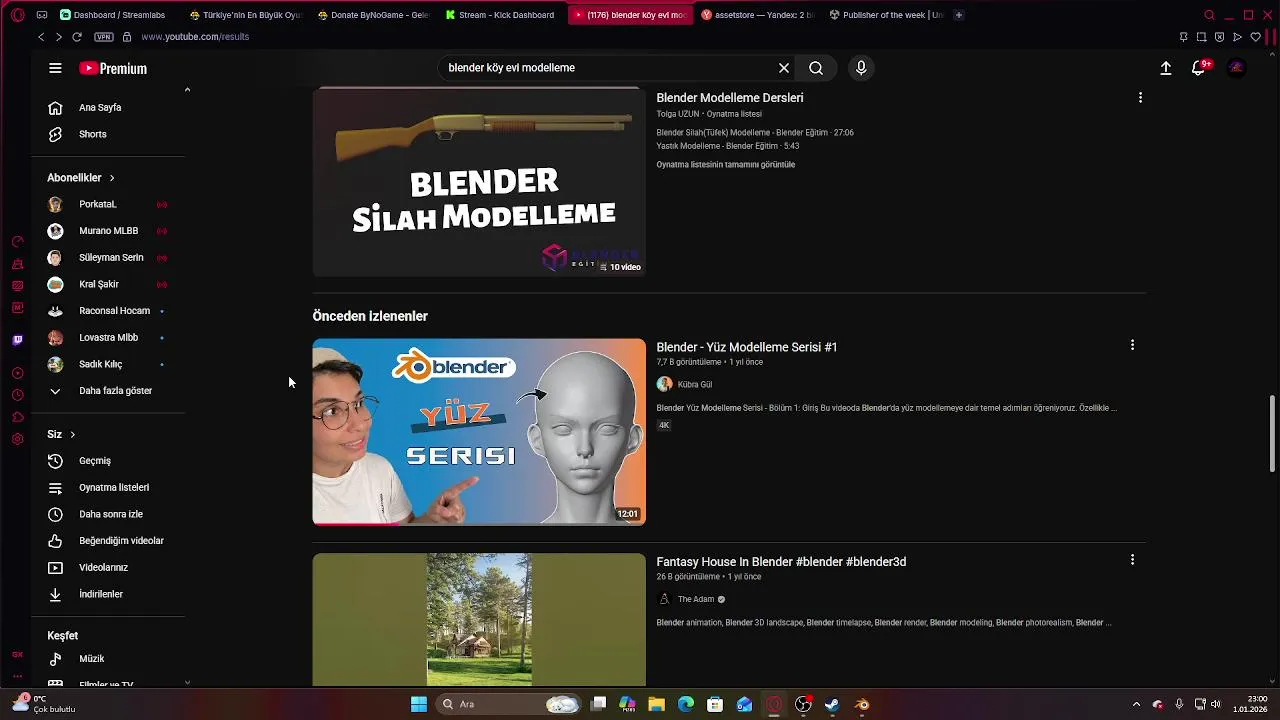Open Opera sidebar settings gear
The height and width of the screenshot is (720, 1280).
click(x=17, y=439)
